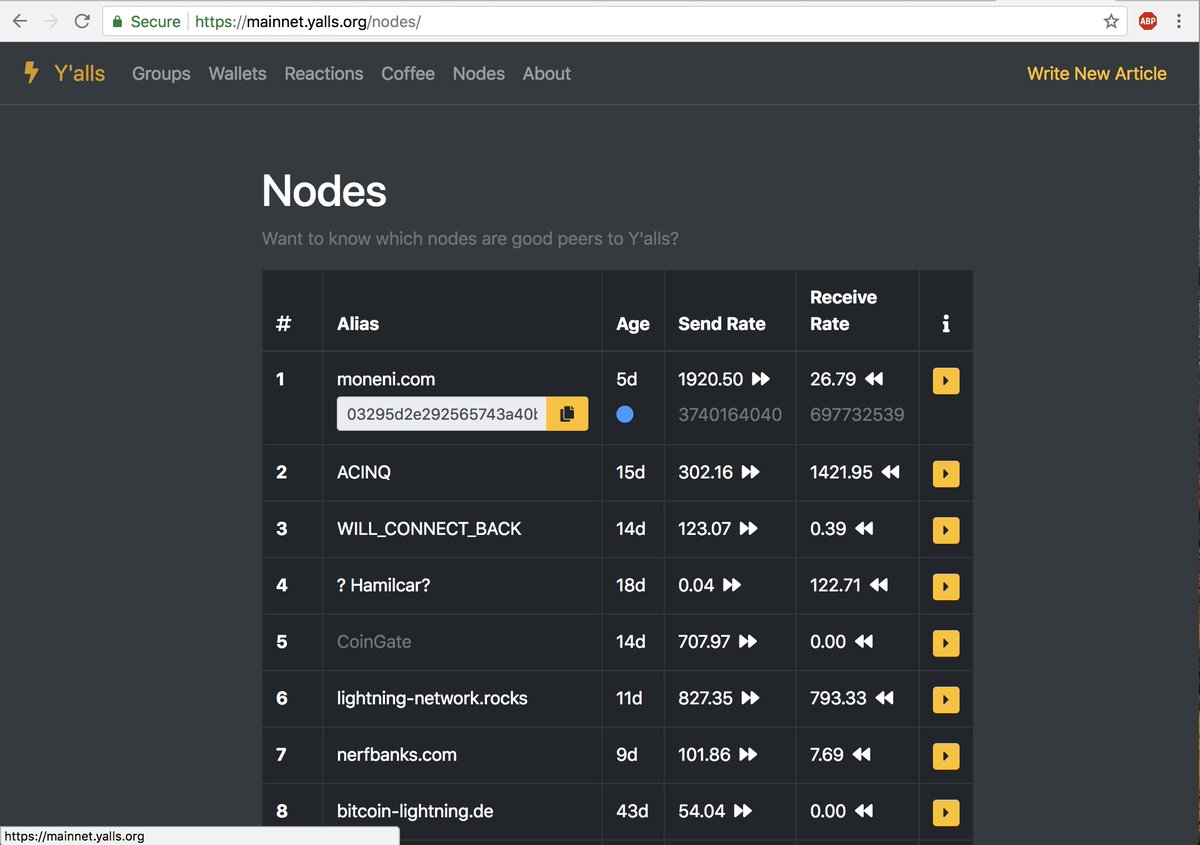This screenshot has height=845, width=1200.
Task: Click the green Secure padlock icon
Action: [118, 21]
